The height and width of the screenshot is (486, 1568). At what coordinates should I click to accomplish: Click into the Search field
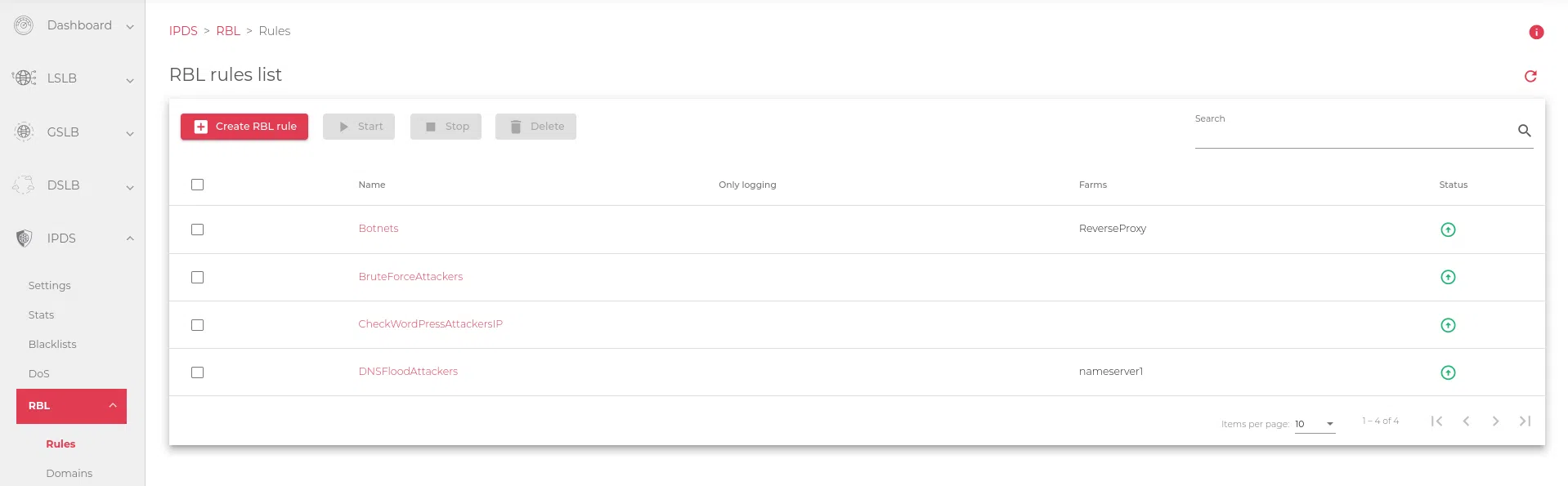coord(1349,133)
